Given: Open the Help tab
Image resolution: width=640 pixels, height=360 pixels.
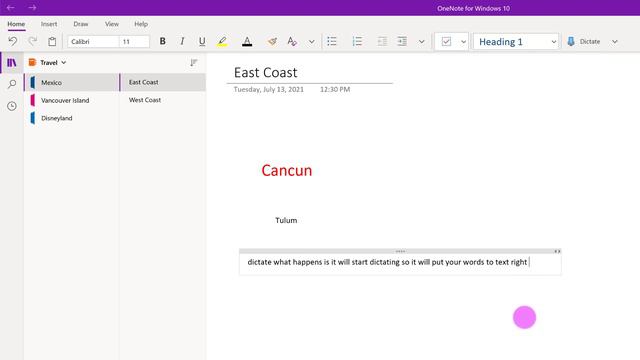Looking at the screenshot, I should (x=141, y=24).
